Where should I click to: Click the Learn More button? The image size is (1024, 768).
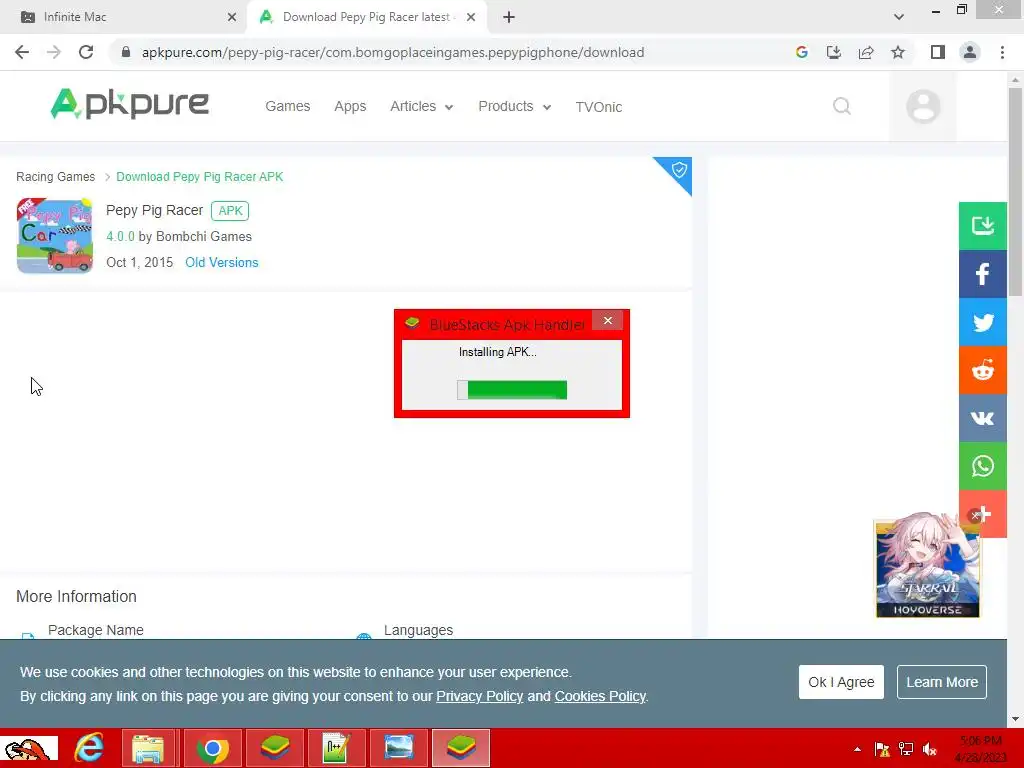click(x=942, y=682)
